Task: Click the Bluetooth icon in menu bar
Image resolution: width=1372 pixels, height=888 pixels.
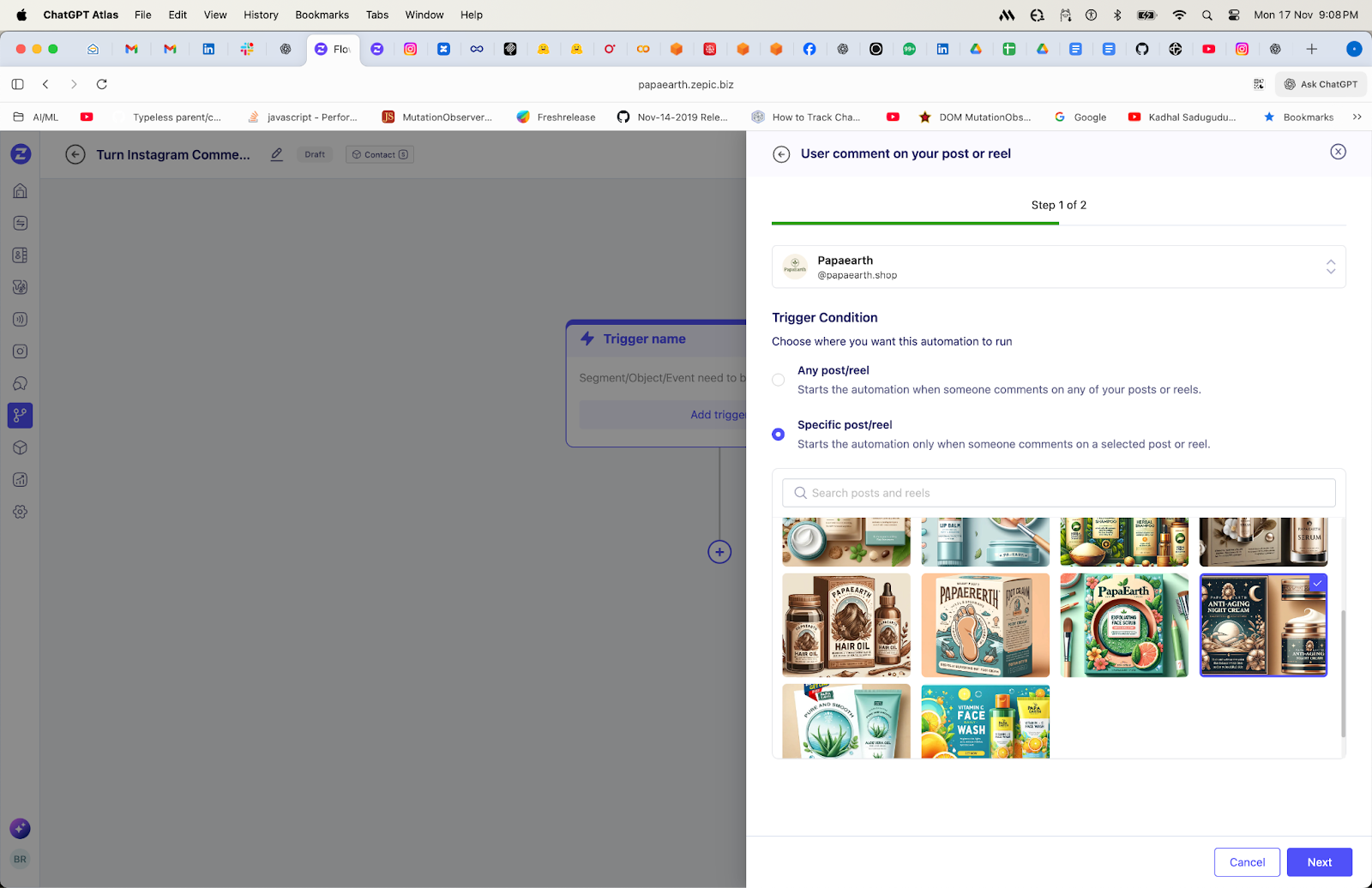Action: [x=1117, y=15]
